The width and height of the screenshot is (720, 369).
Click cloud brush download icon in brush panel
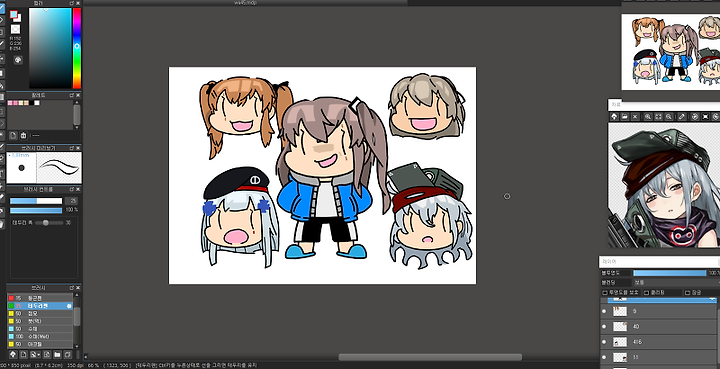13,354
